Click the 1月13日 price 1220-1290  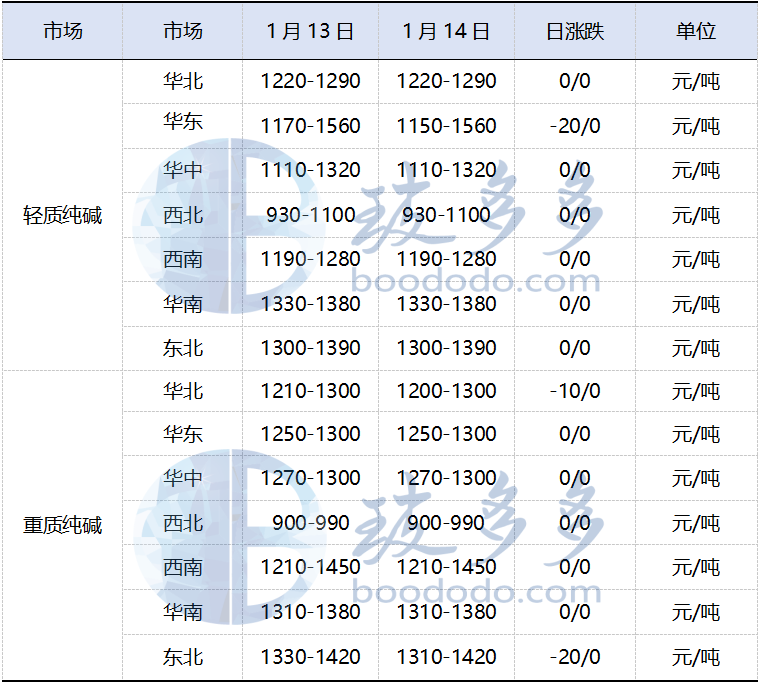click(310, 81)
